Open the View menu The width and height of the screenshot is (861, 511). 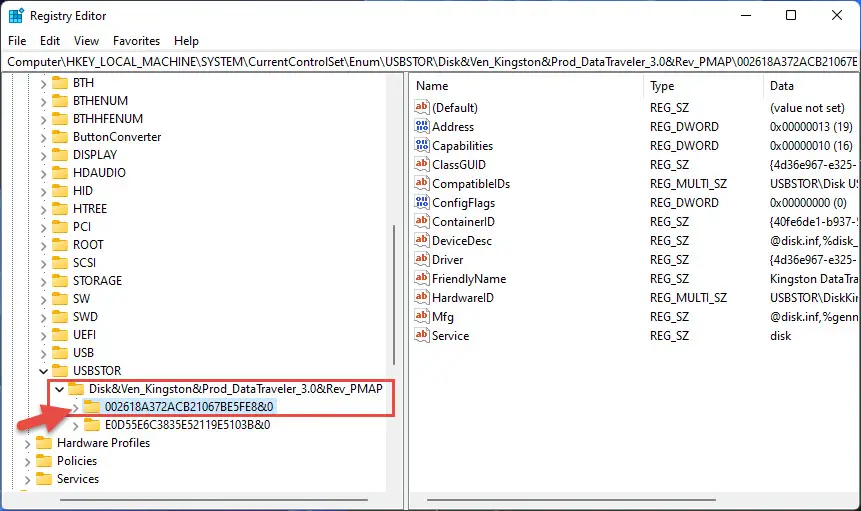[x=86, y=41]
